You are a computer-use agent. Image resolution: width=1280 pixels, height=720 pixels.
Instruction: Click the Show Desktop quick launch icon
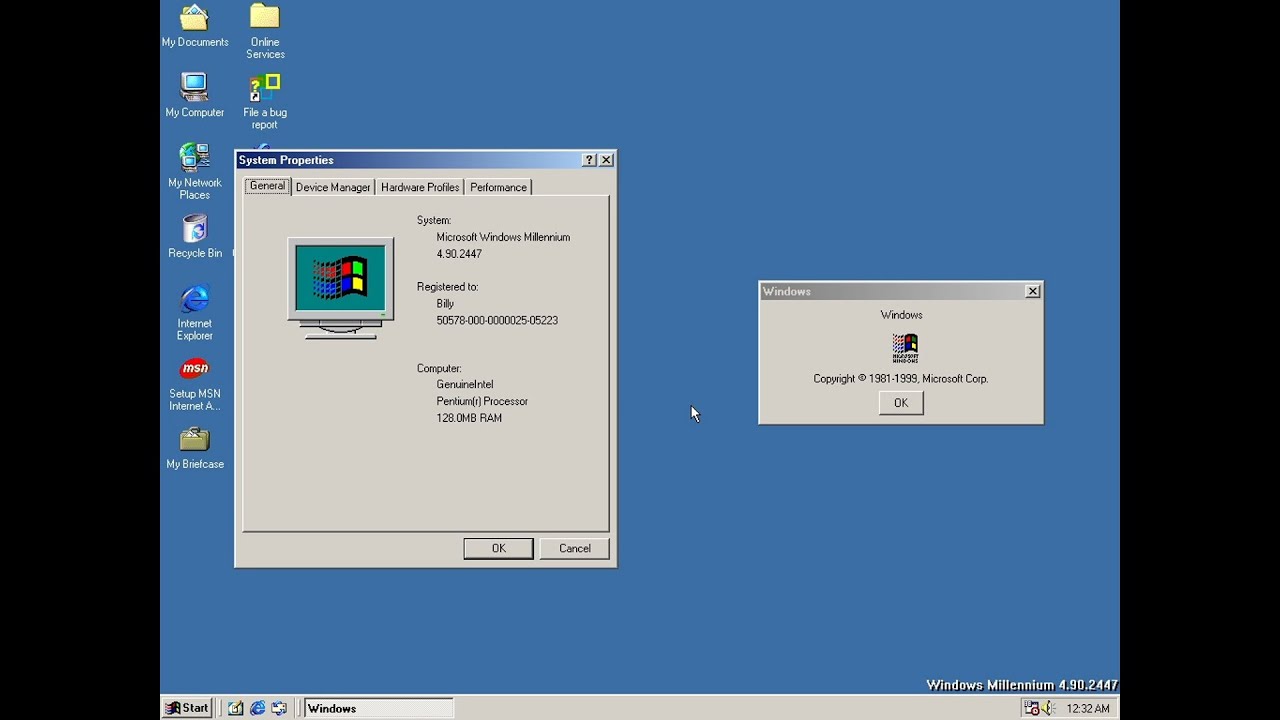click(x=235, y=708)
